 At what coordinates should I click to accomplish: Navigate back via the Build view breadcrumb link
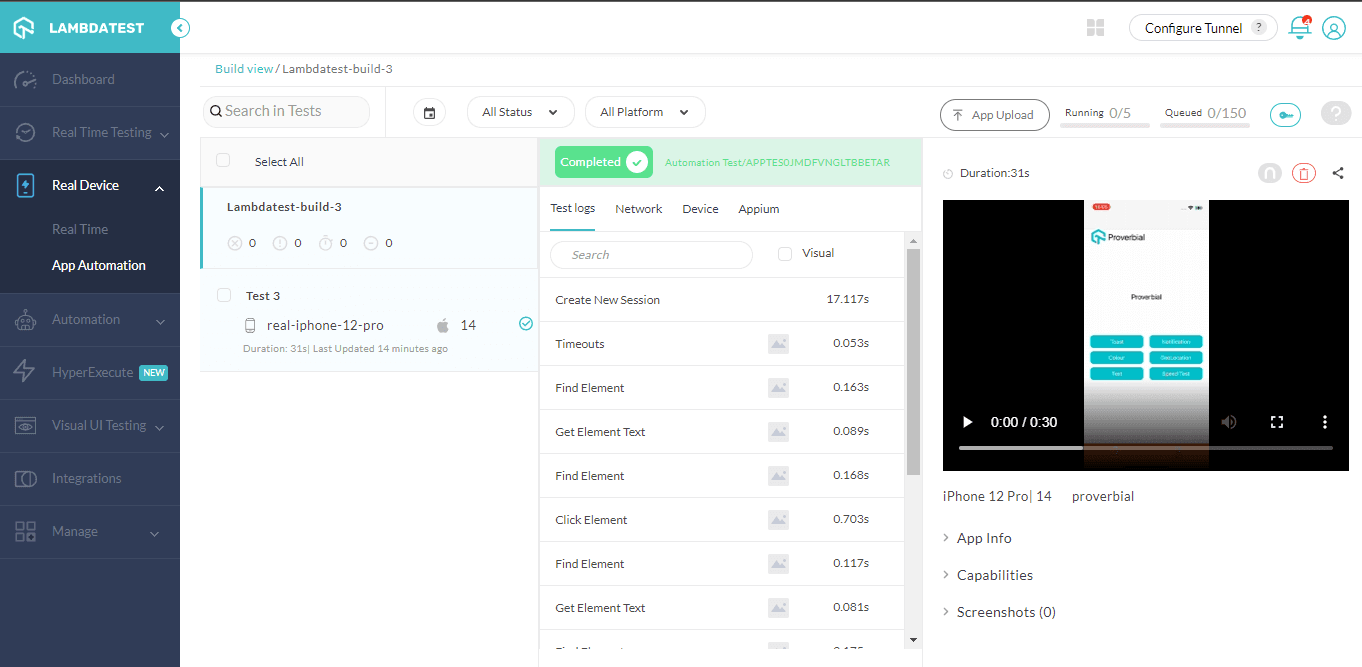243,69
